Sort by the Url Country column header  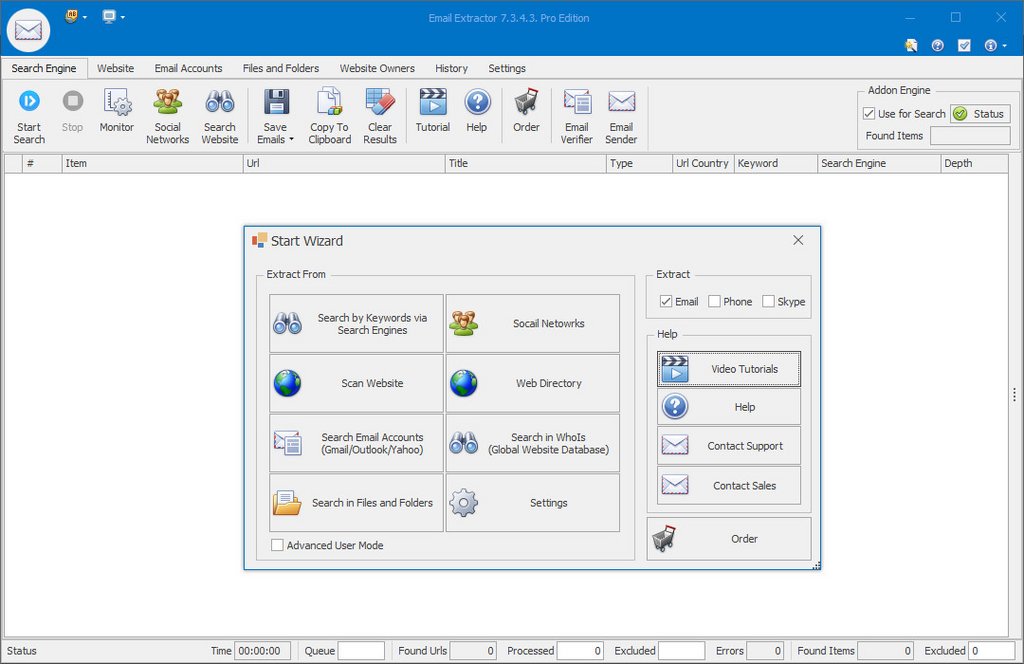(x=703, y=163)
